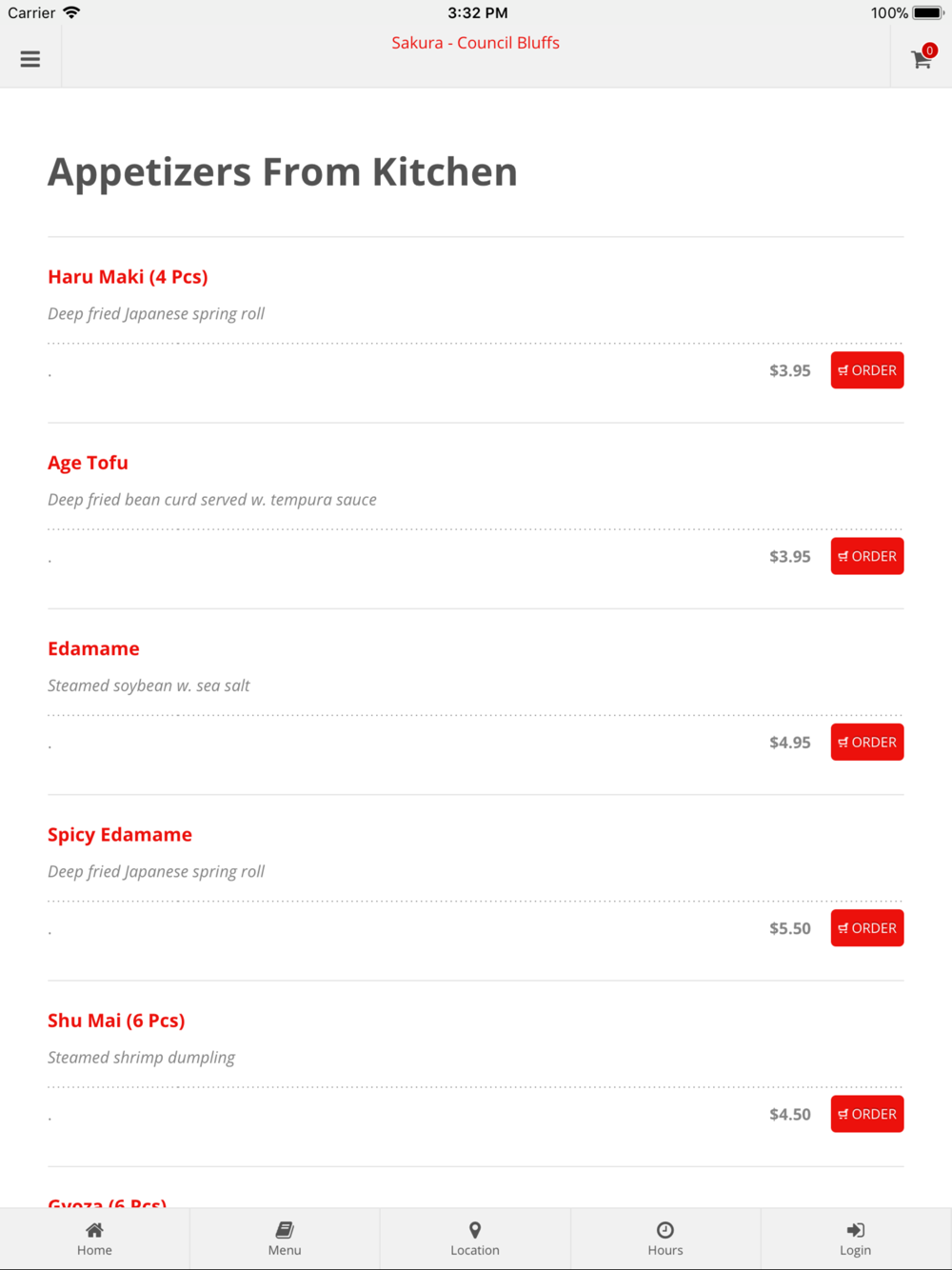Tap the Hours clock icon
The height and width of the screenshot is (1270, 952).
click(x=665, y=1230)
